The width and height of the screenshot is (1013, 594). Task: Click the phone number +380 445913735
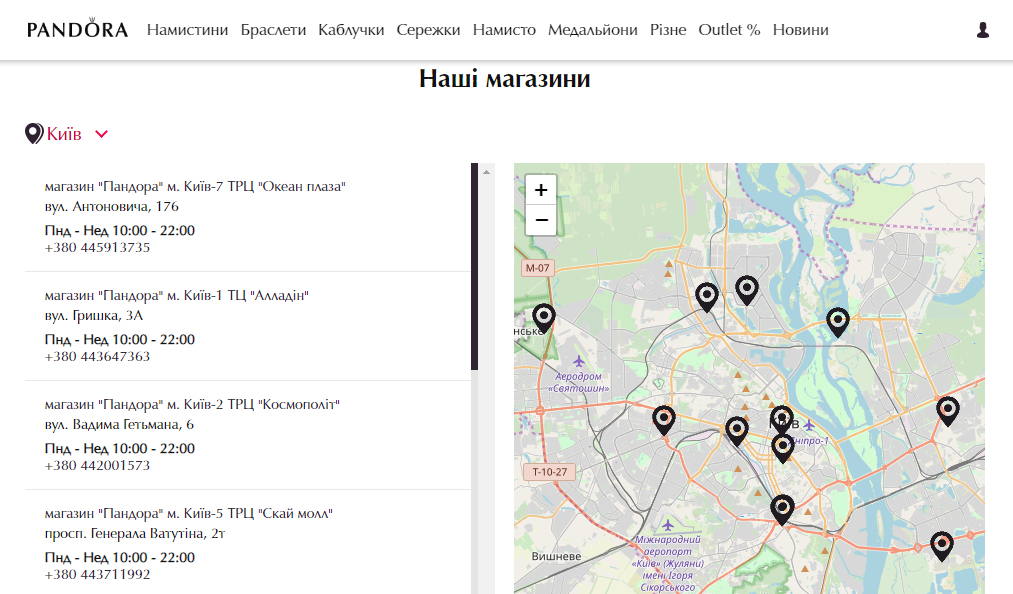[x=97, y=248]
